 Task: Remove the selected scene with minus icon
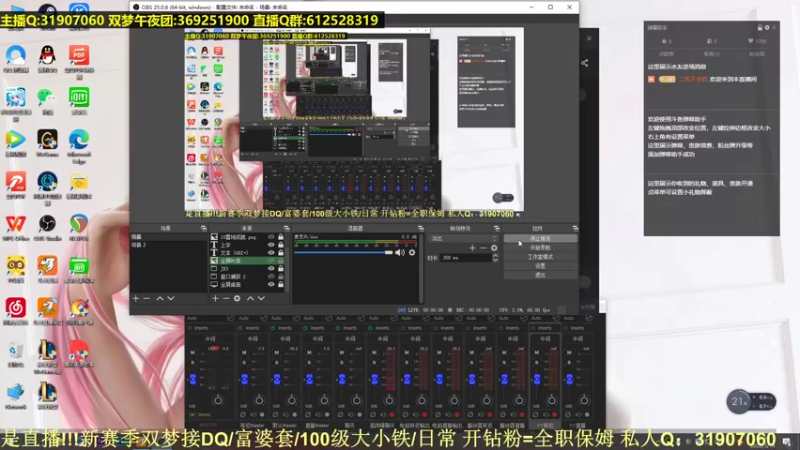coord(147,298)
